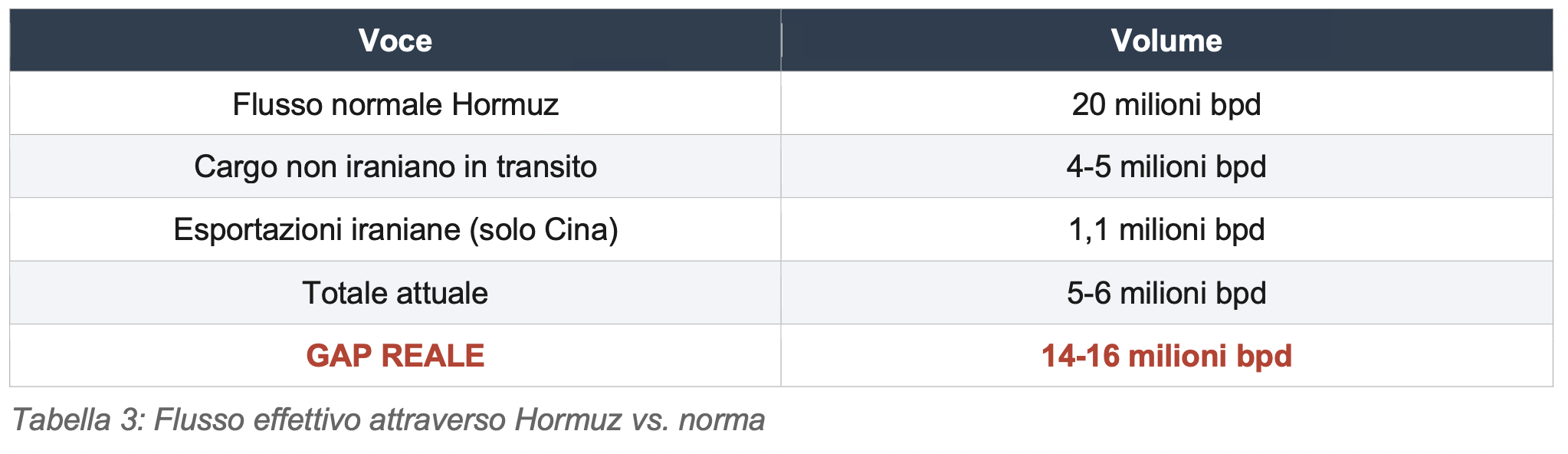Click the word Hormuz in the caption
This screenshot has width=1568, height=454.
pos(568,420)
